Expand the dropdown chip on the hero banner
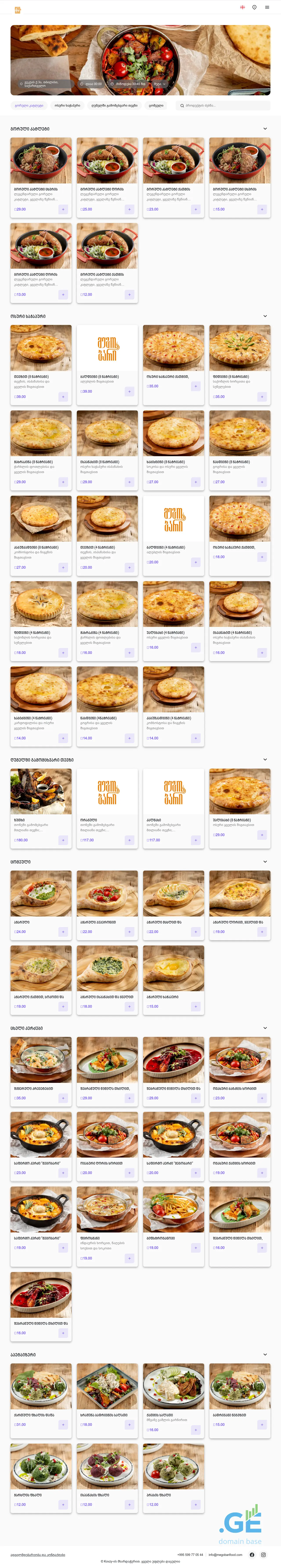Viewport: 281px width, 1568px height. 159,84
